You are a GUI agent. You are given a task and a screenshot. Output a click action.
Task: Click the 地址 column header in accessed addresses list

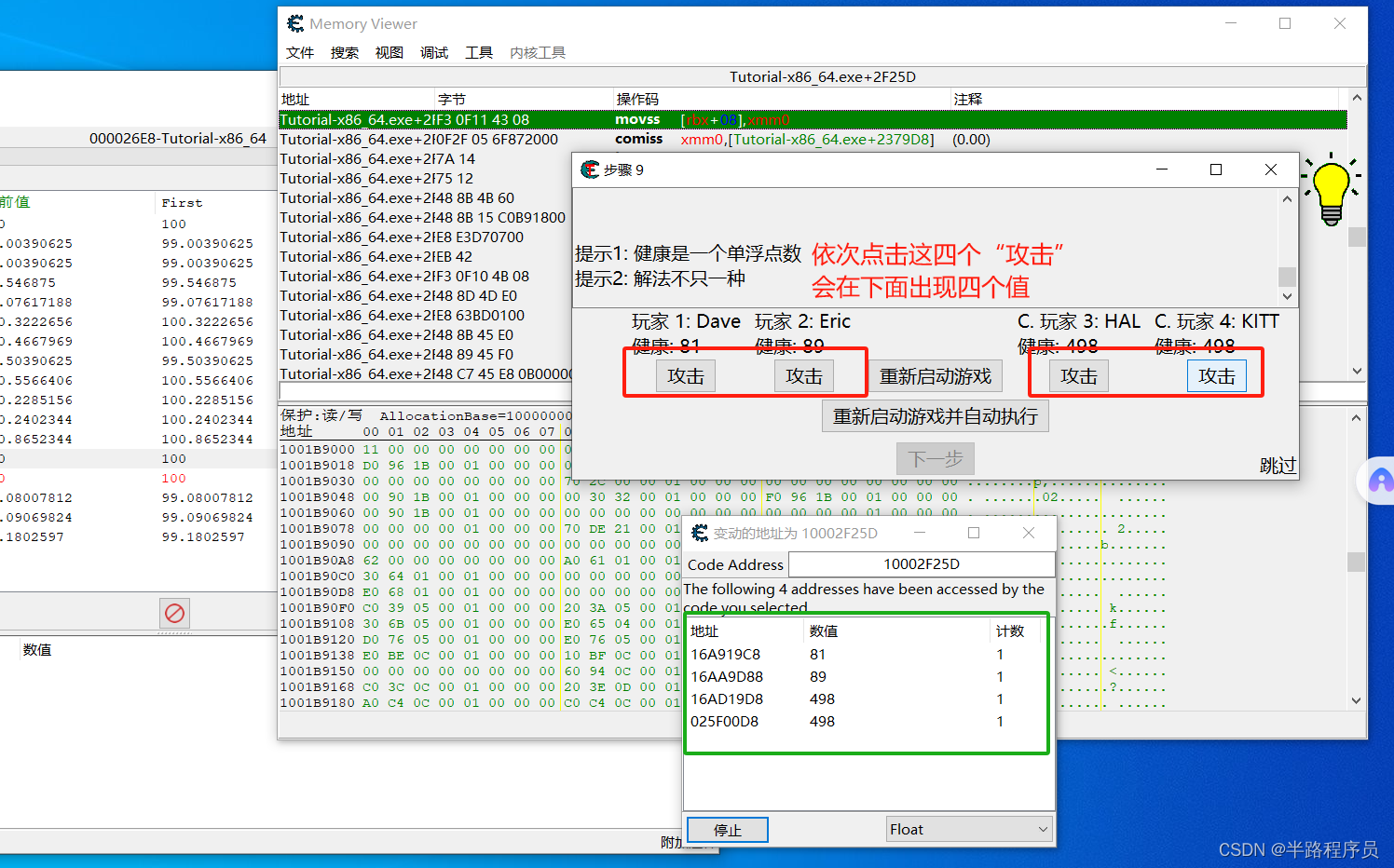pos(745,631)
